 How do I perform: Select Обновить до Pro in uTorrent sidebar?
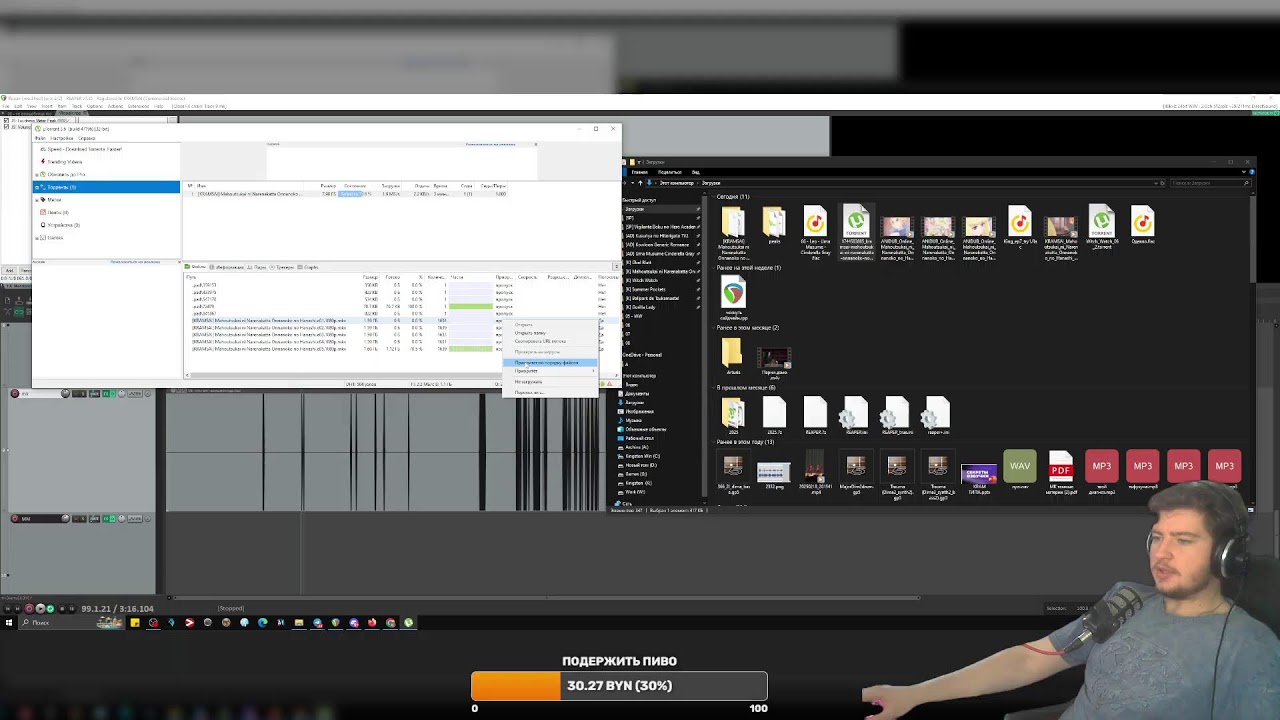(66, 174)
